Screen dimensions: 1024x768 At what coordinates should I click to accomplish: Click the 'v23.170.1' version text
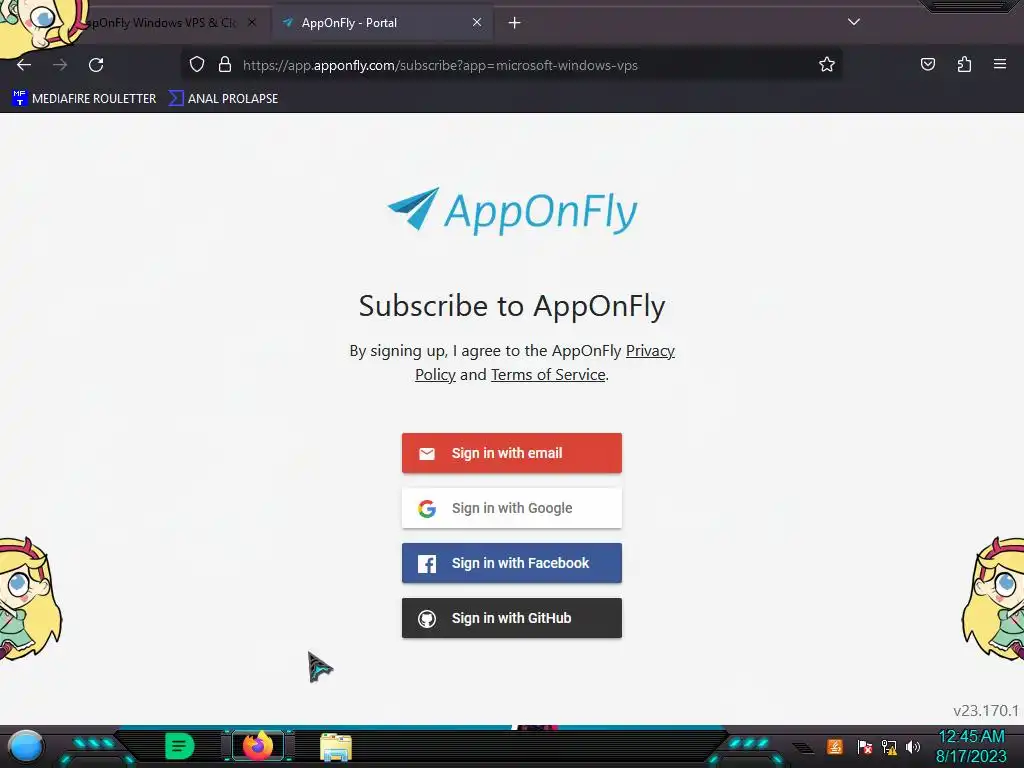tap(985, 711)
